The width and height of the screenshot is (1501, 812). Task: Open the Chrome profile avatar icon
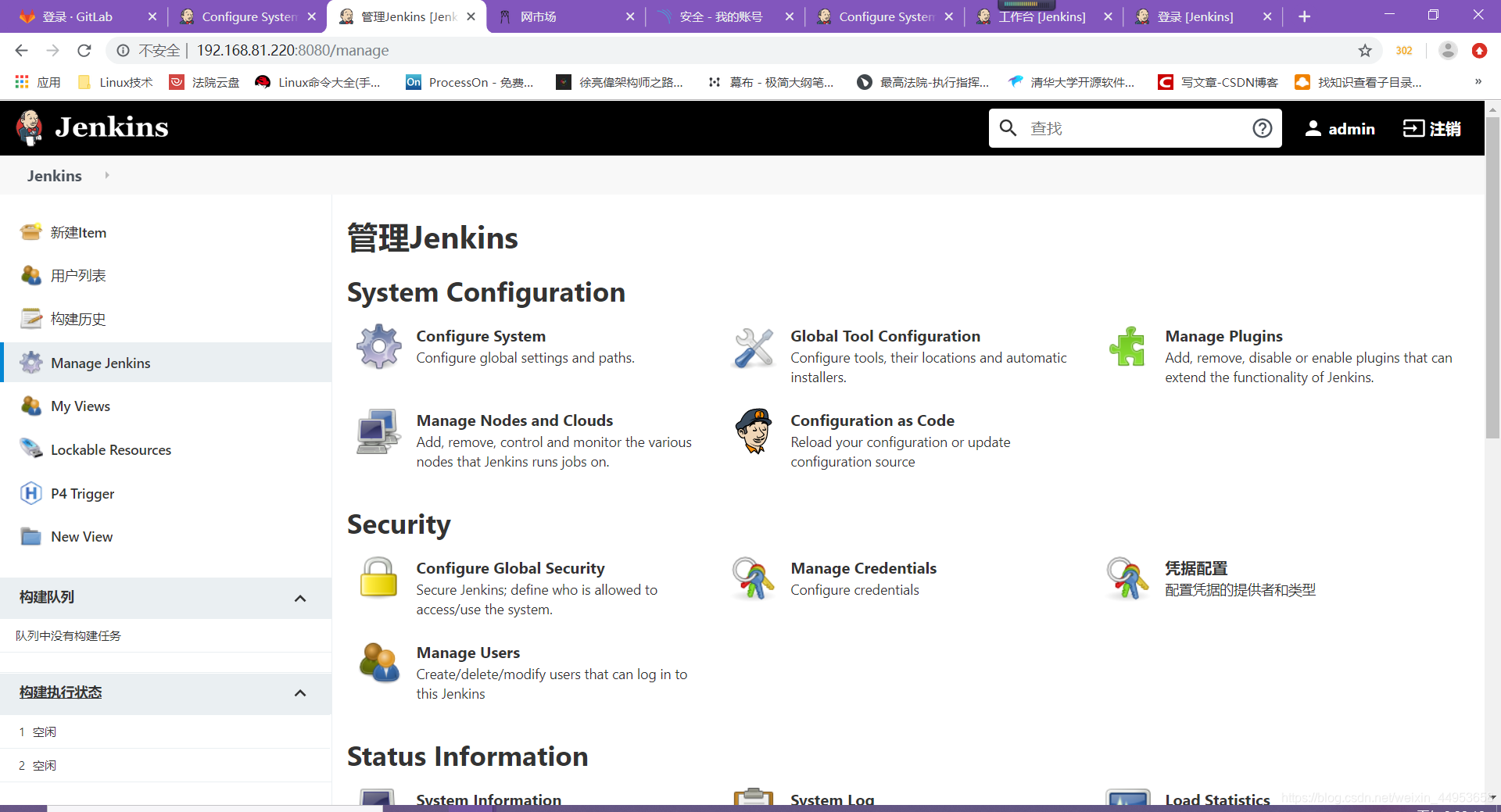click(x=1448, y=51)
